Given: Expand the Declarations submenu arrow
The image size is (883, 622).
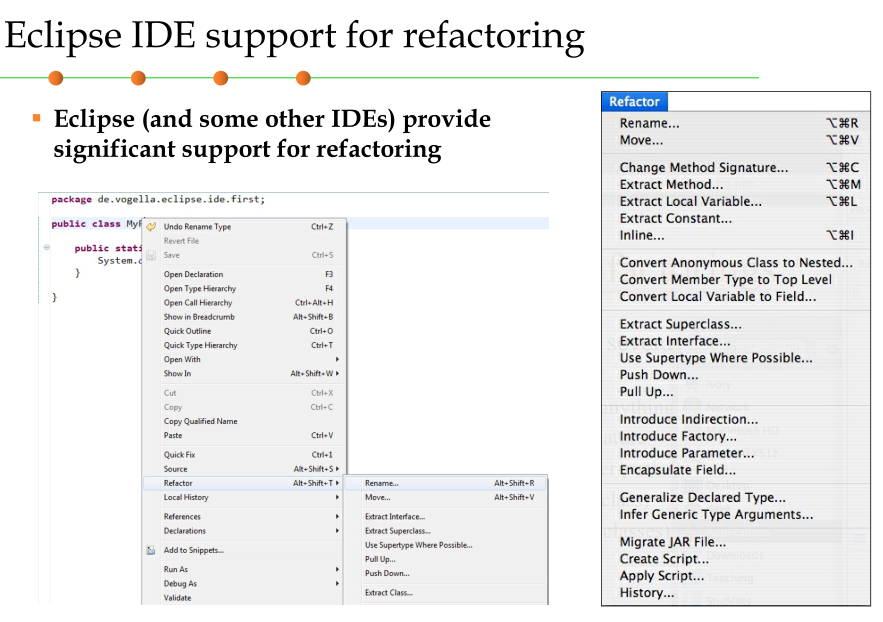Looking at the screenshot, I should 337,531.
